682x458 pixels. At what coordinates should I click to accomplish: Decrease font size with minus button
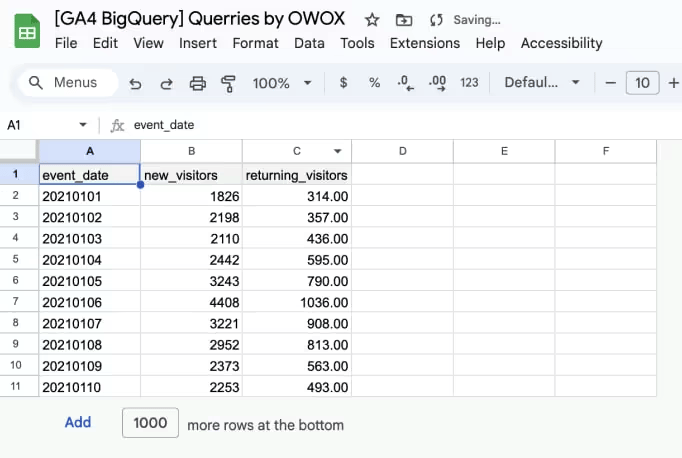point(610,83)
